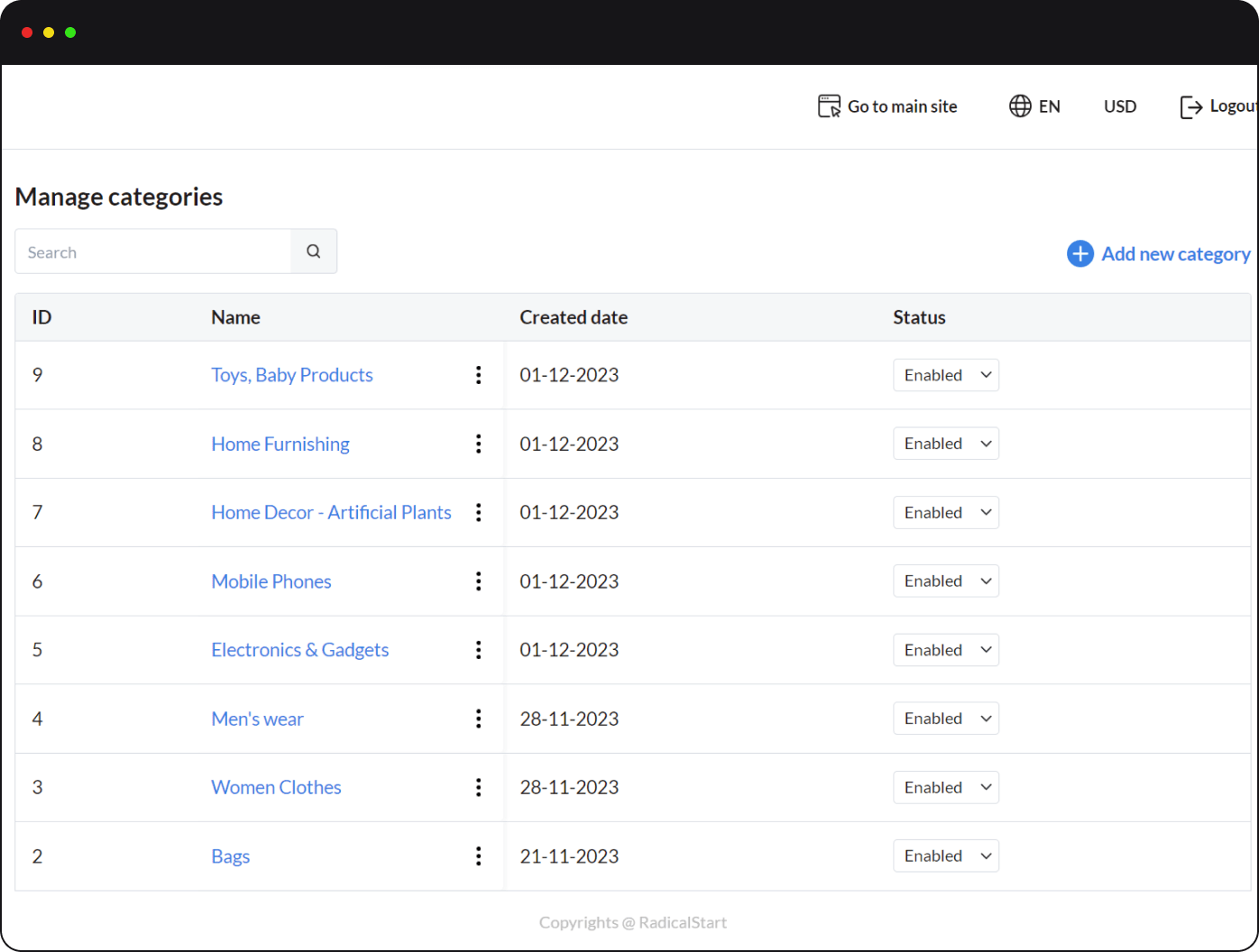Screen dimensions: 1259x952
Task: Select the EN language option
Action: (1049, 105)
